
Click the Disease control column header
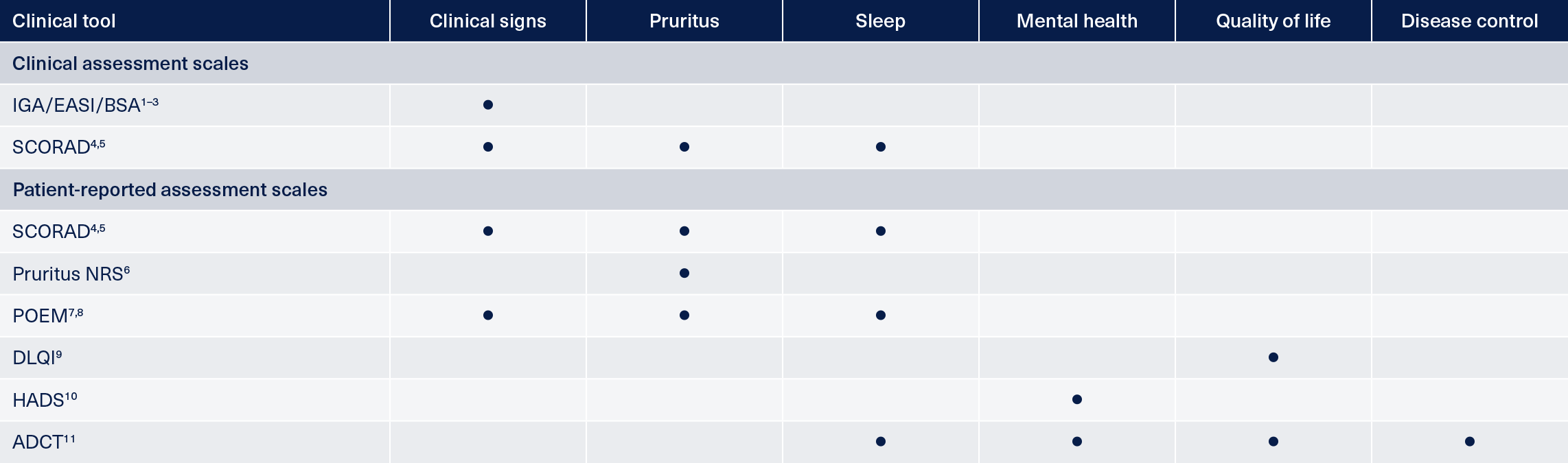1470,21
